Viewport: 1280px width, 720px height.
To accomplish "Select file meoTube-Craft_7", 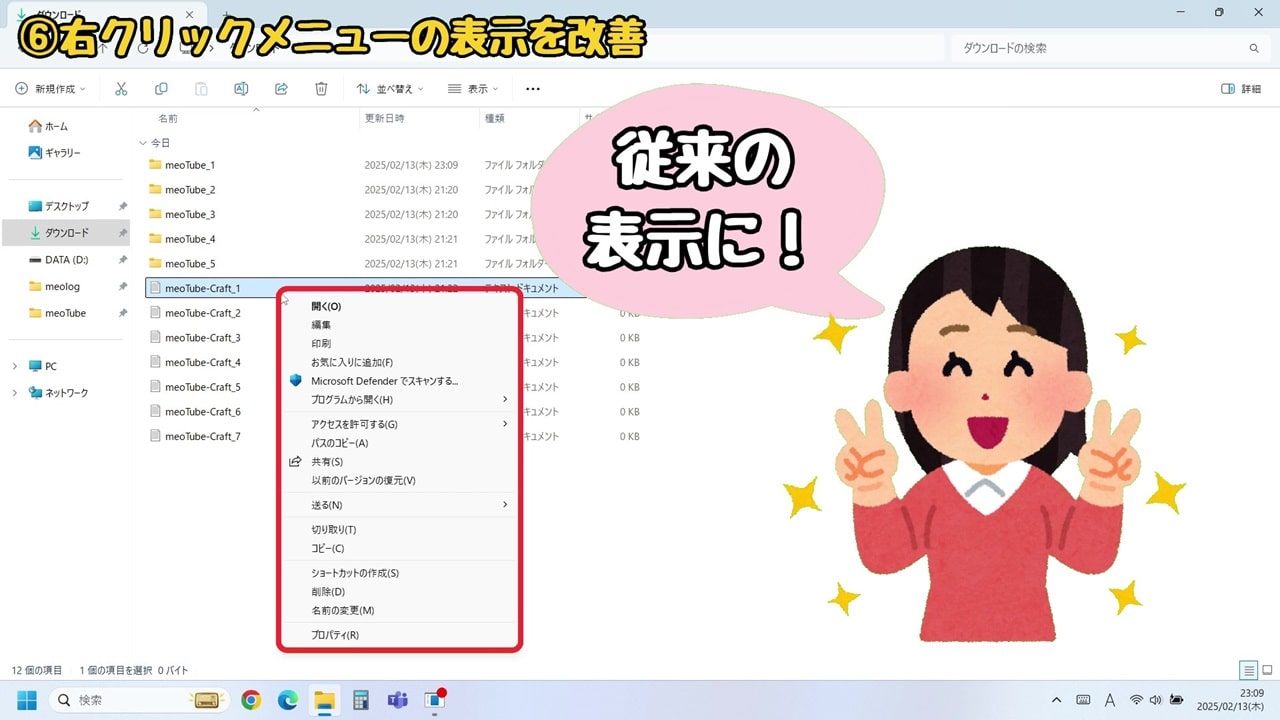I will [x=203, y=436].
